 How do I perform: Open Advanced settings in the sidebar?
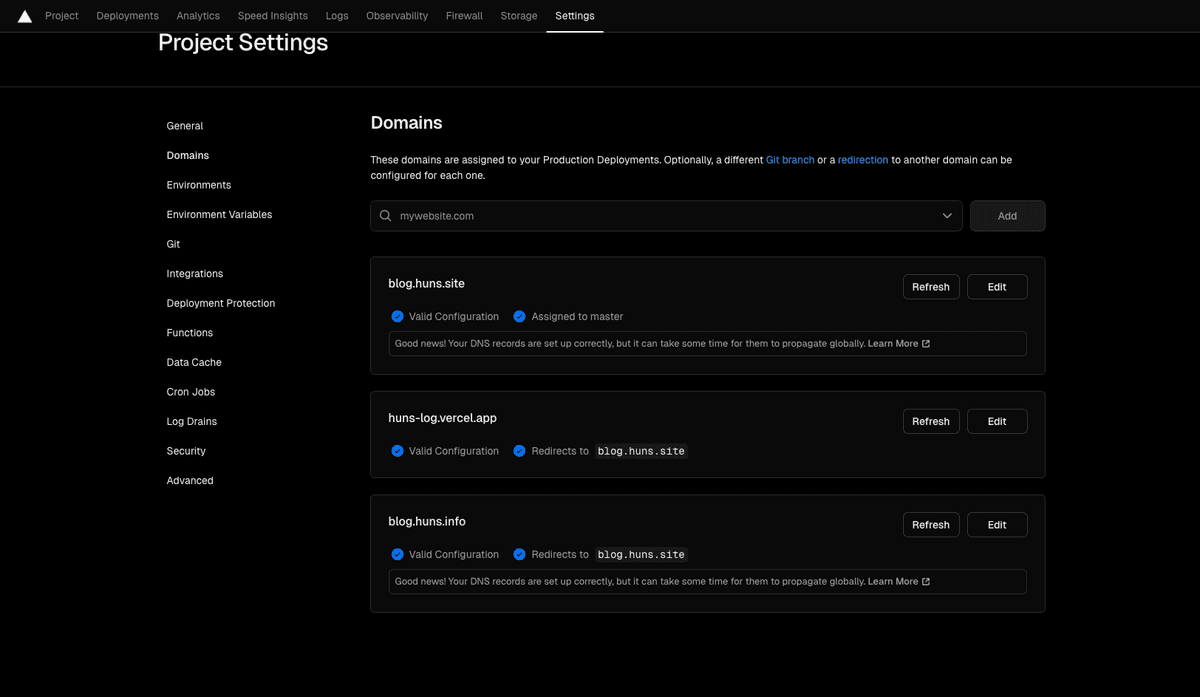(190, 481)
